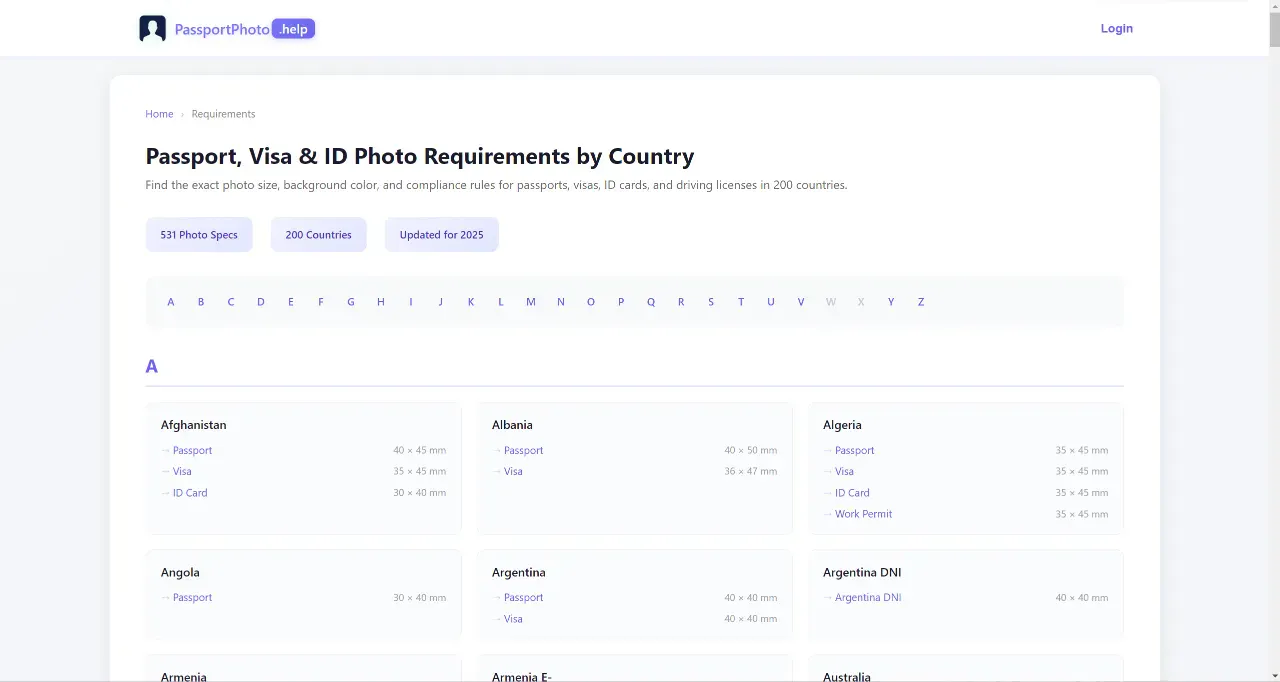1280x682 pixels.
Task: Click the Algeria country heading
Action: tap(842, 425)
